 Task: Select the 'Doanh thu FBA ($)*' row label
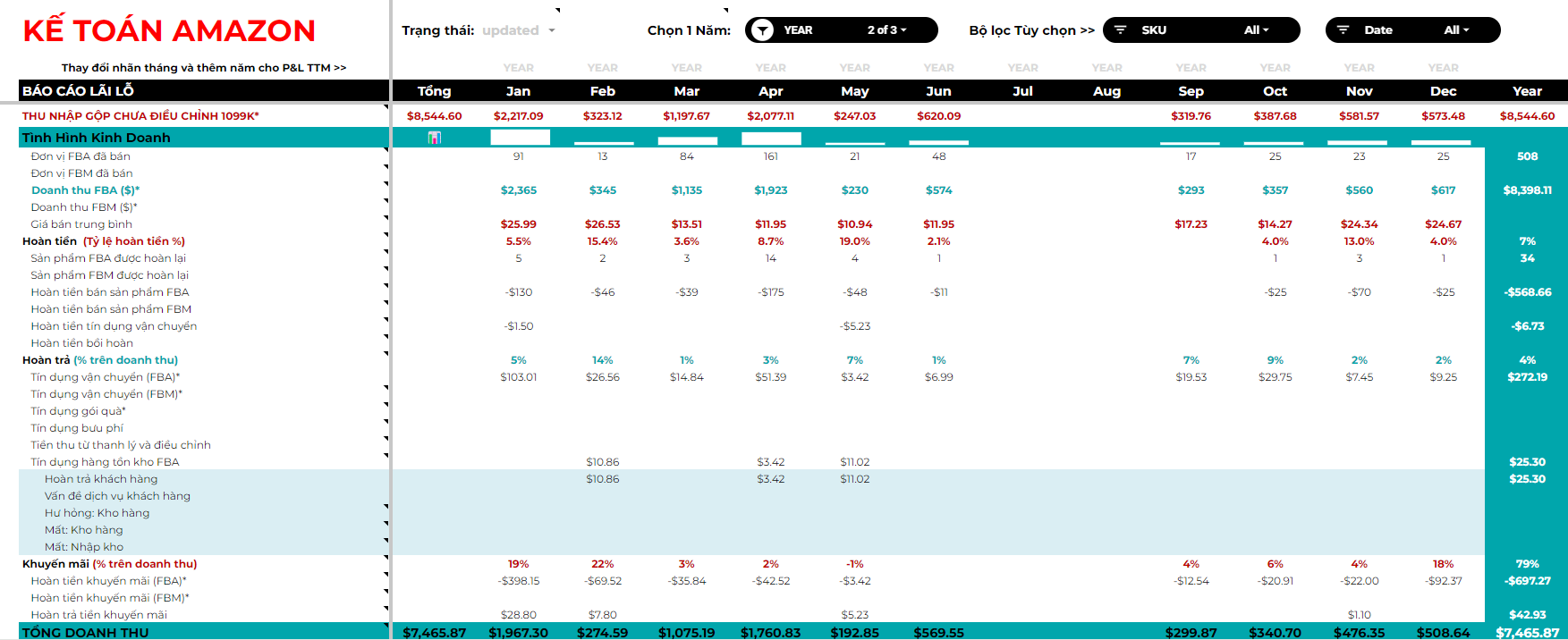[x=85, y=190]
